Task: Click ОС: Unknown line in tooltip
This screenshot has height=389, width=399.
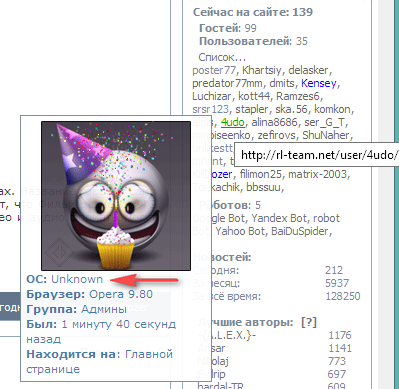Action: tap(65, 279)
